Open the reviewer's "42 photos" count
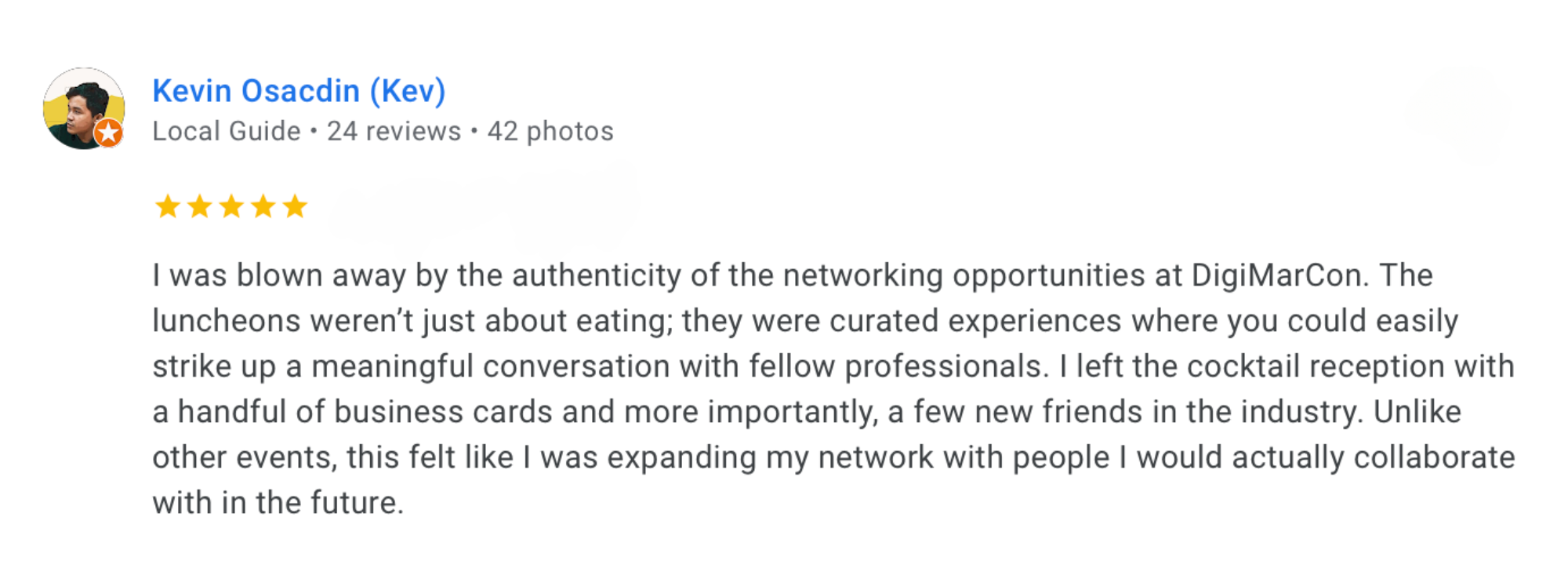Image resolution: width=1568 pixels, height=586 pixels. pos(550,131)
